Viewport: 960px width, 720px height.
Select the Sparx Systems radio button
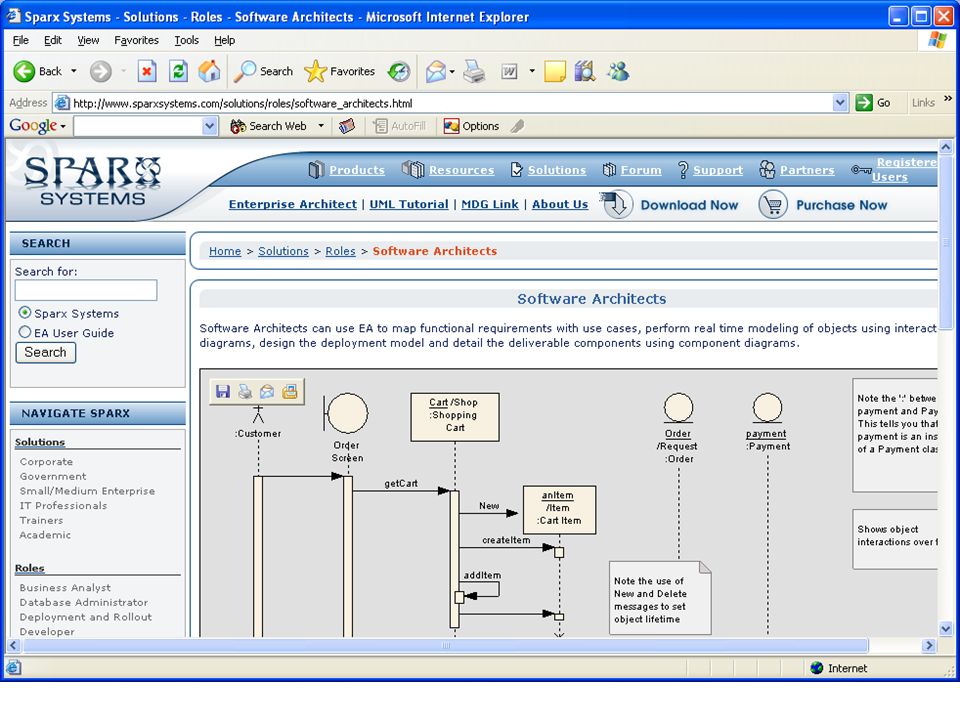(x=24, y=313)
